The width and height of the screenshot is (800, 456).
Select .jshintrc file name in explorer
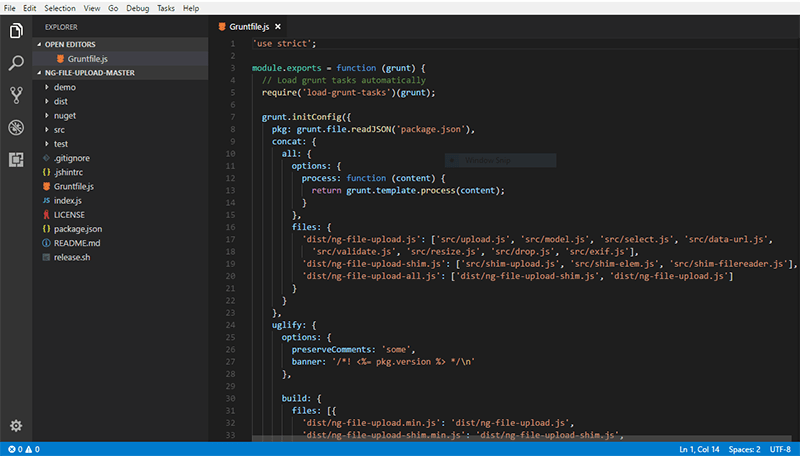click(x=68, y=172)
